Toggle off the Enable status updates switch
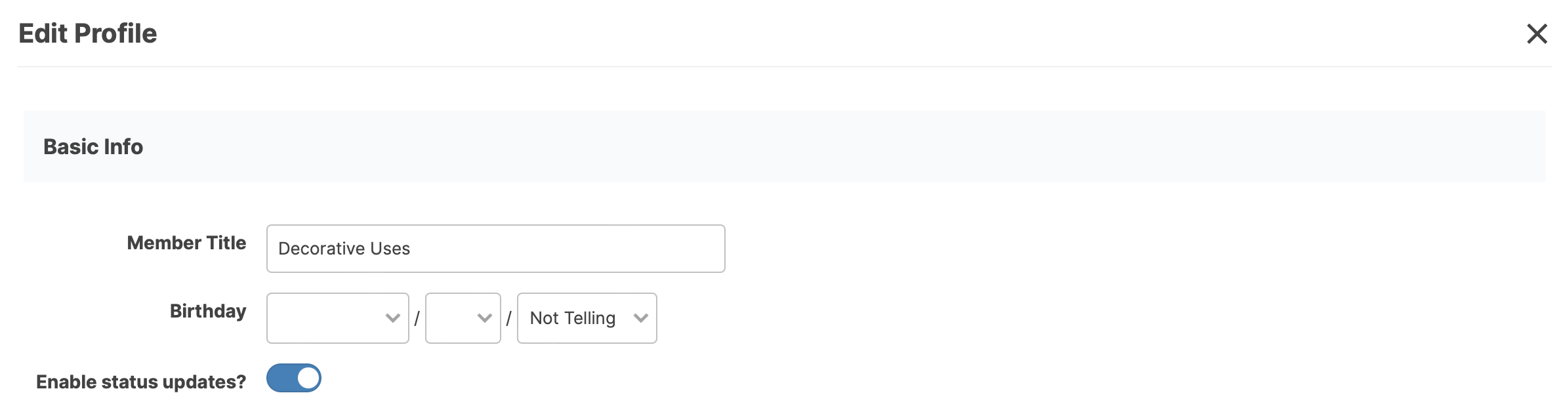The width and height of the screenshot is (1568, 412). click(294, 378)
